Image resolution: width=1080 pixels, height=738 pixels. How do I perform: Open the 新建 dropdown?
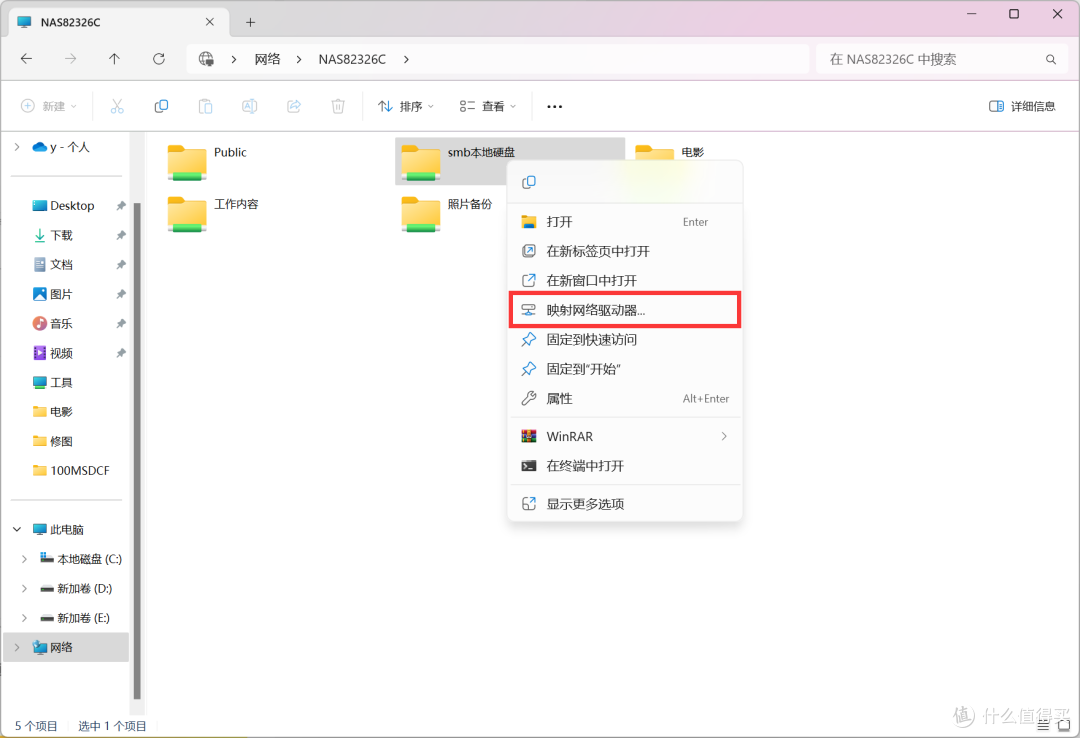(x=49, y=106)
